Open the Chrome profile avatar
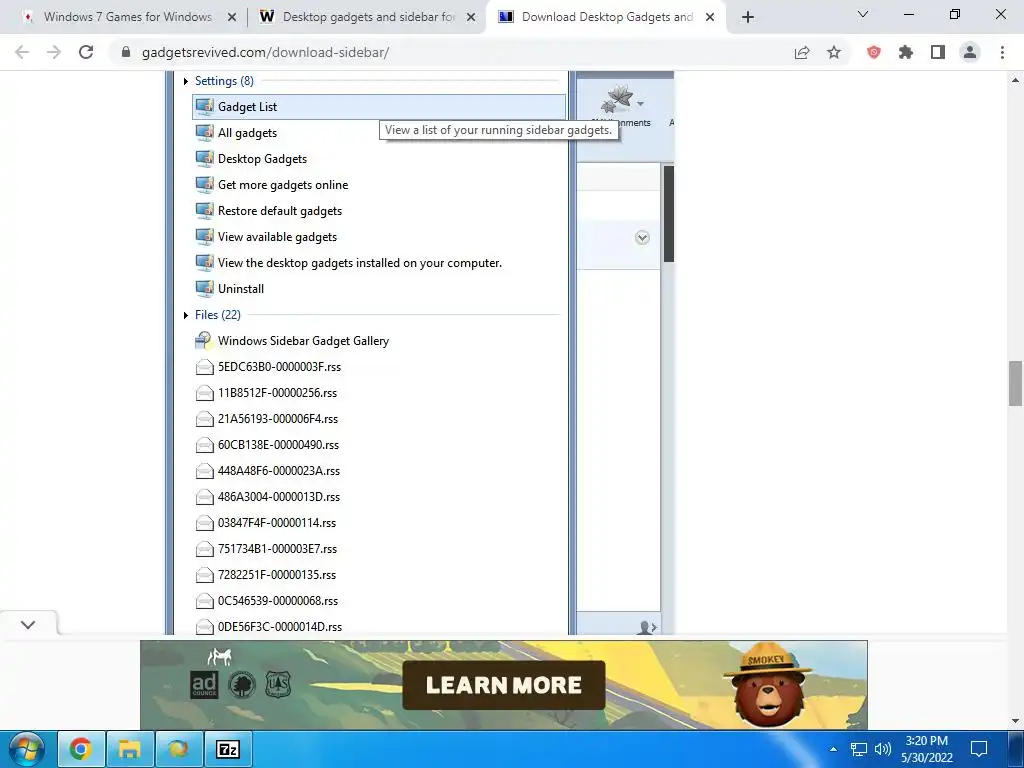The height and width of the screenshot is (768, 1024). (970, 52)
